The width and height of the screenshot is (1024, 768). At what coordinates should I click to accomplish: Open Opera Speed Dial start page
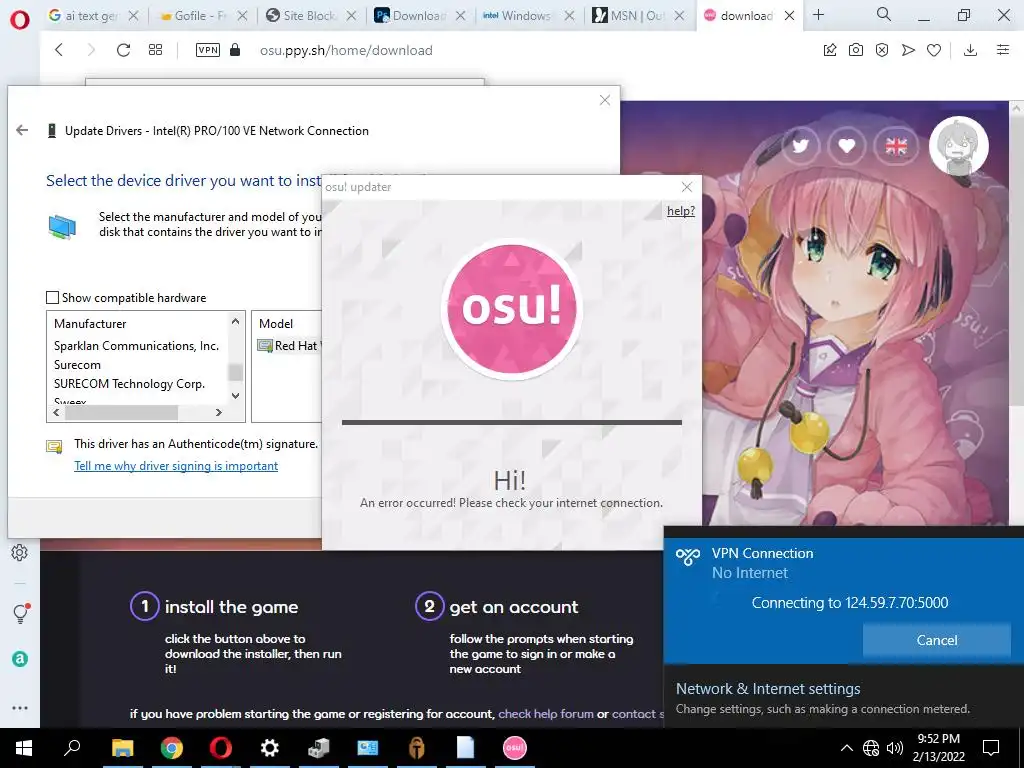(x=155, y=50)
